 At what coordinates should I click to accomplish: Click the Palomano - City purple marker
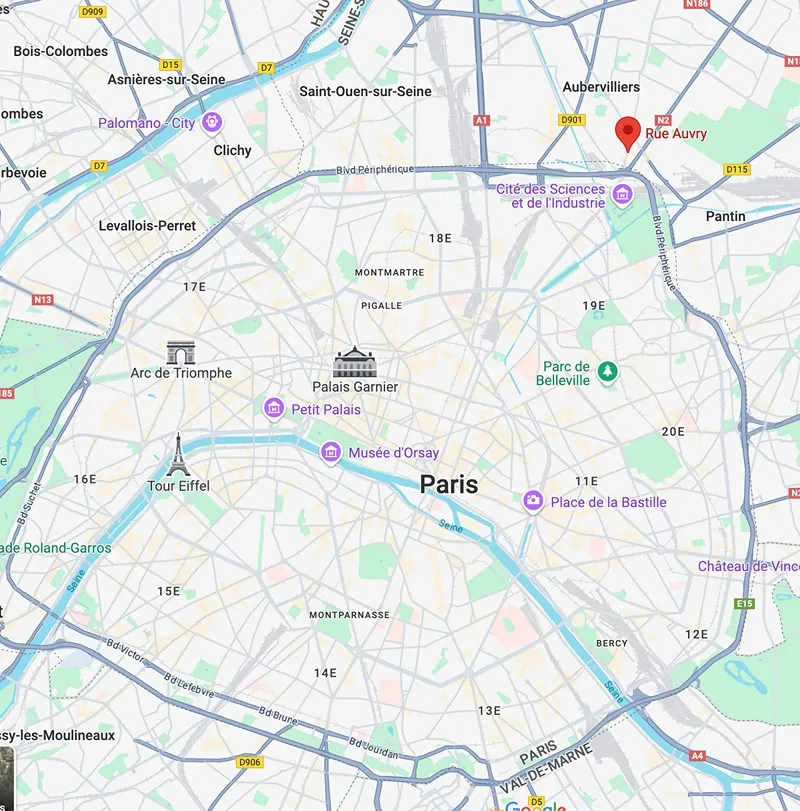212,123
